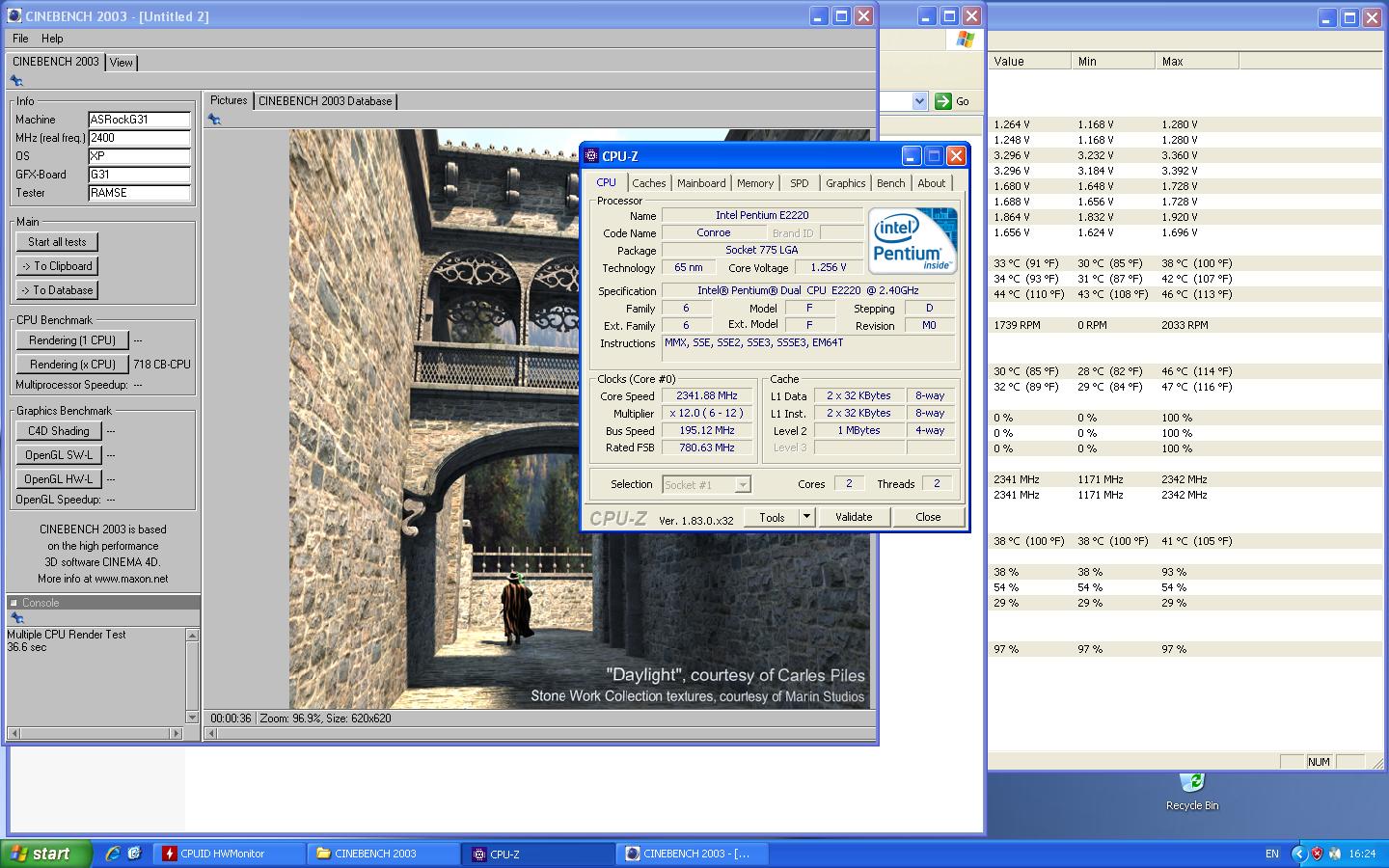Click the '718 CB-CPU' result text

162,365
